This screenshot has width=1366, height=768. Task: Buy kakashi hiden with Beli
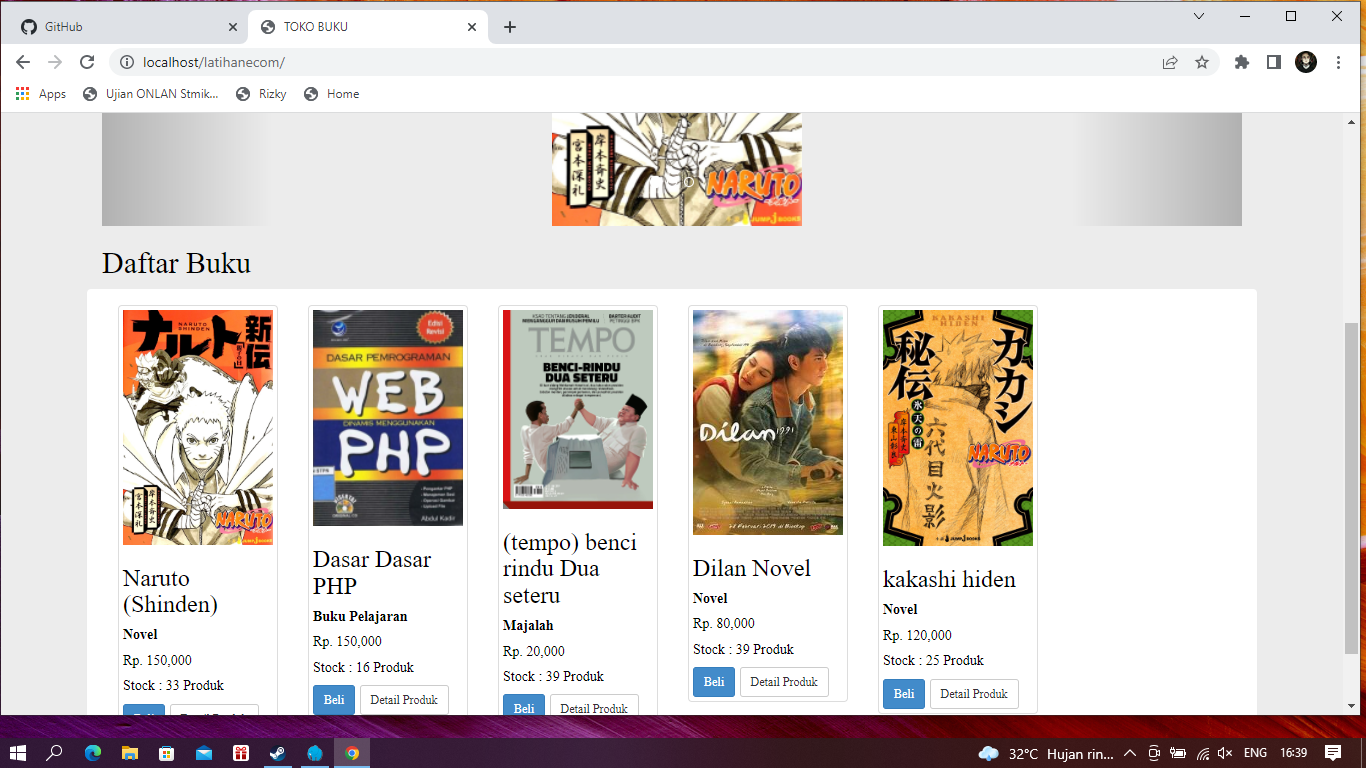coord(904,694)
